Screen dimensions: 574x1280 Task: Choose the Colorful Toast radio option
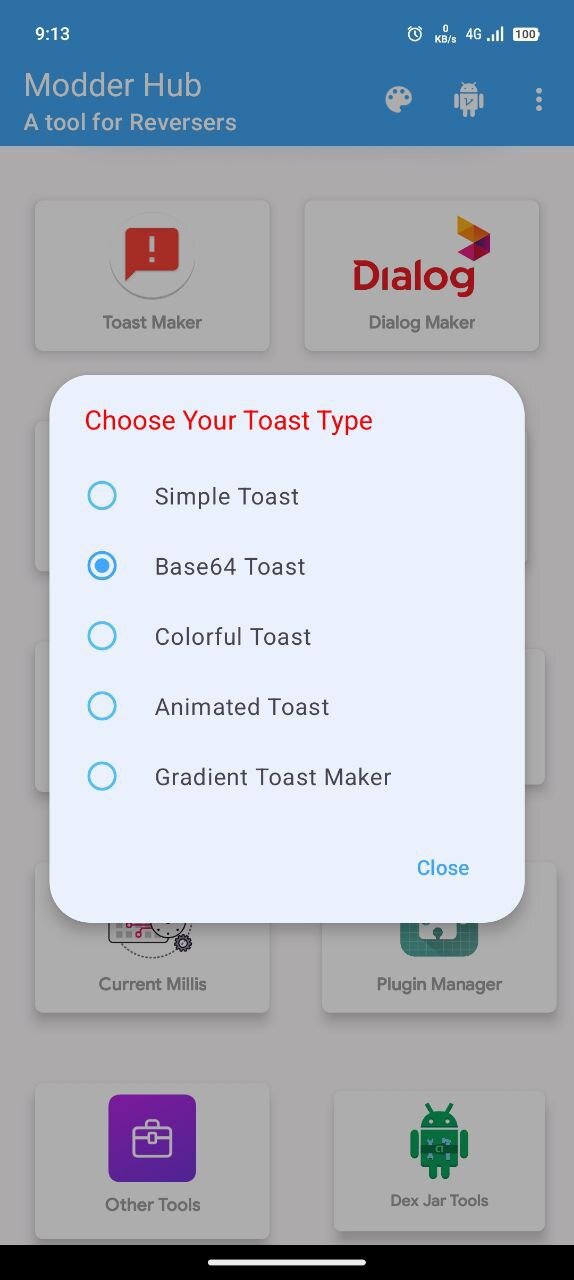[102, 636]
